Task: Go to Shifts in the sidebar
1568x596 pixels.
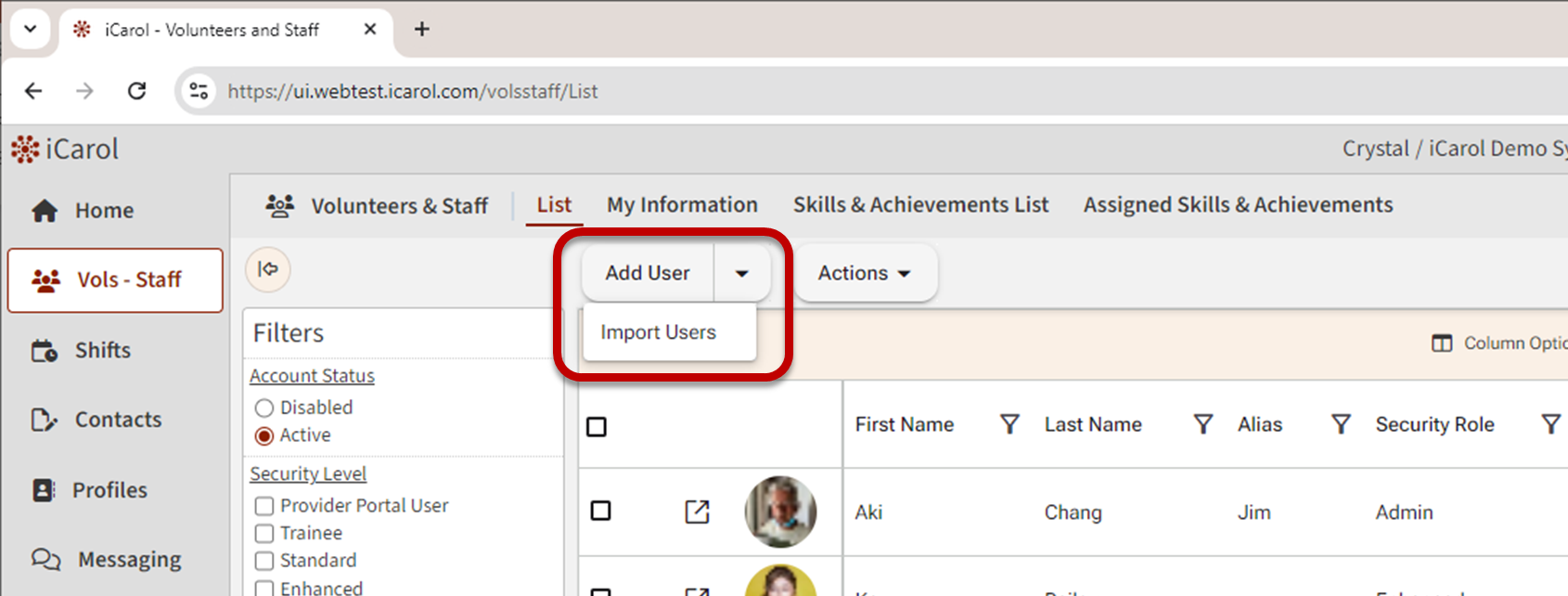Action: pos(102,351)
